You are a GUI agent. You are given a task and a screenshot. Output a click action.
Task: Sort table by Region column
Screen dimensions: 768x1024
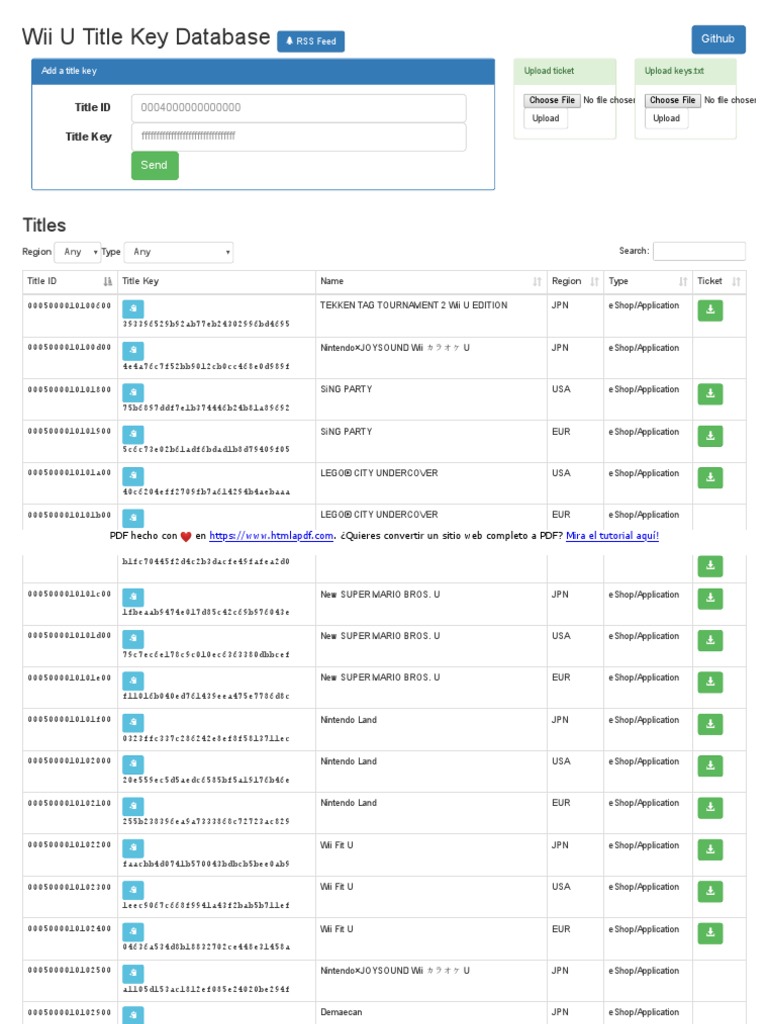tap(575, 281)
